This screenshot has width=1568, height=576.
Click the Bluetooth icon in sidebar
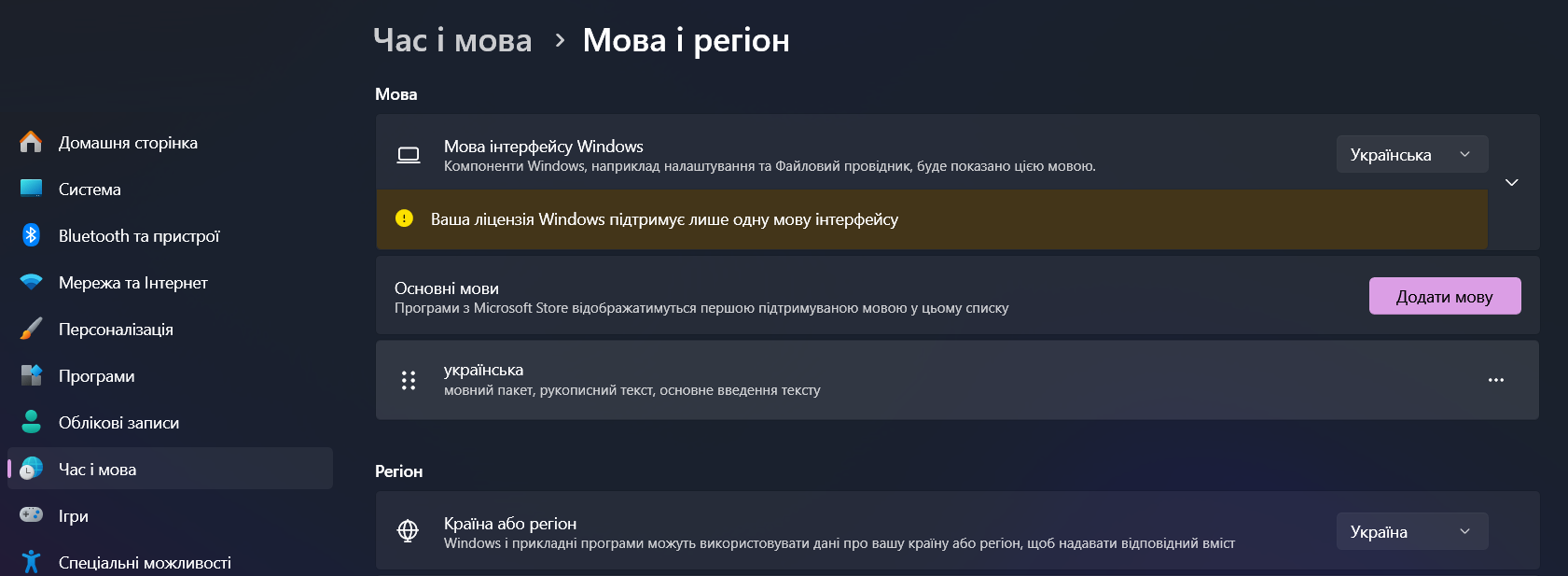click(31, 235)
